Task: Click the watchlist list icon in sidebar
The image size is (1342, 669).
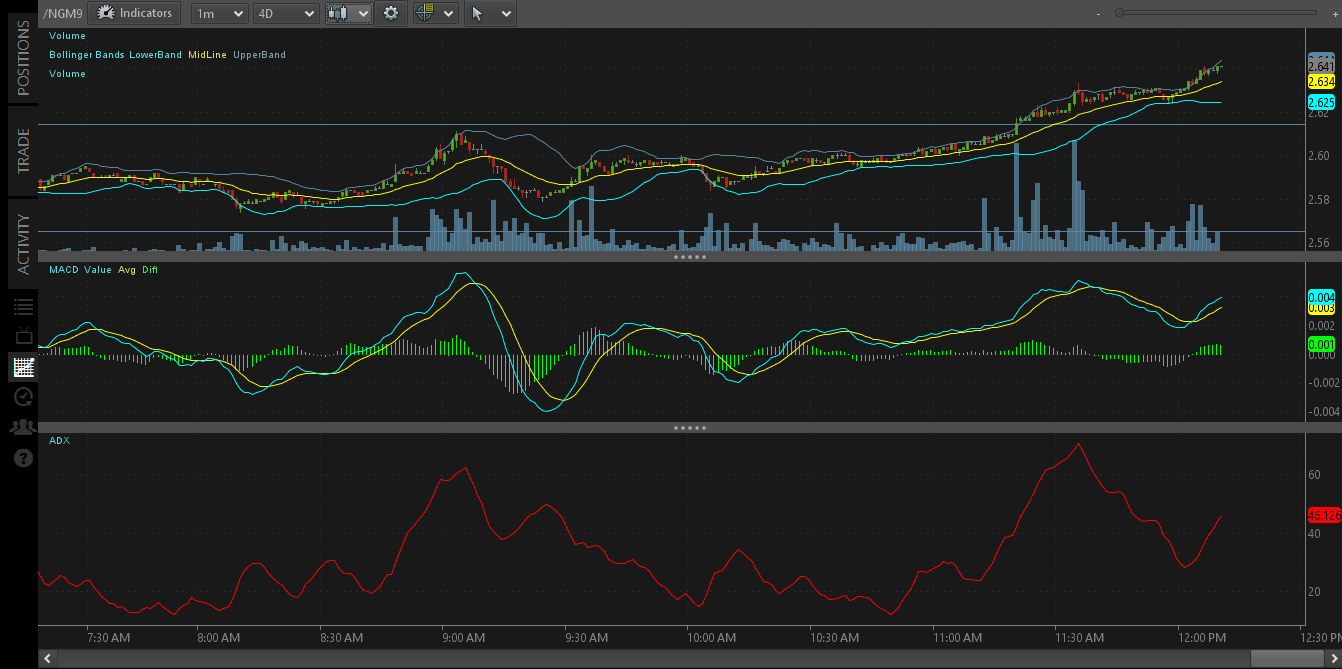Action: (23, 307)
